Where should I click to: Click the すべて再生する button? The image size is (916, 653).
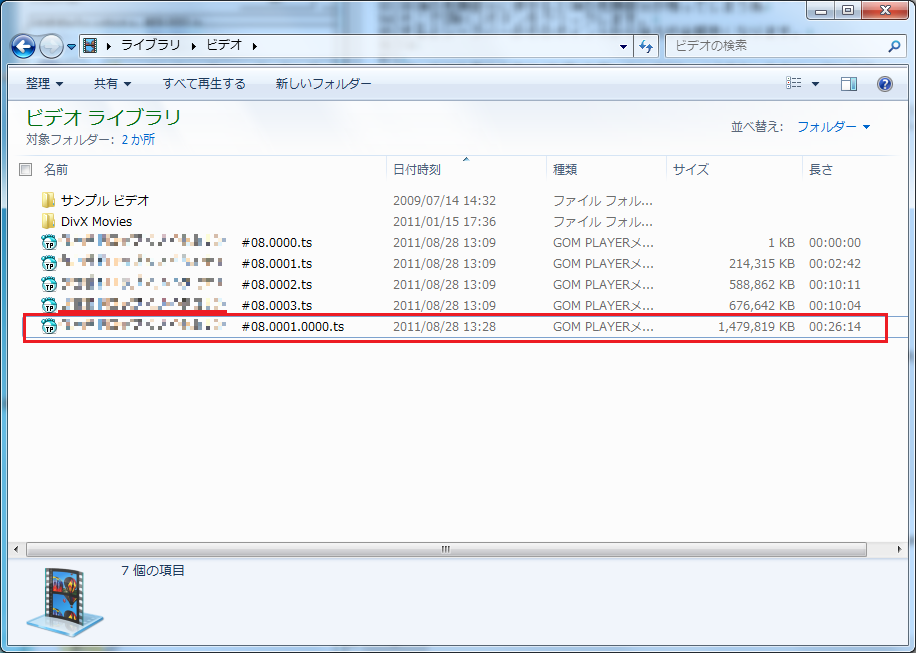(x=204, y=84)
